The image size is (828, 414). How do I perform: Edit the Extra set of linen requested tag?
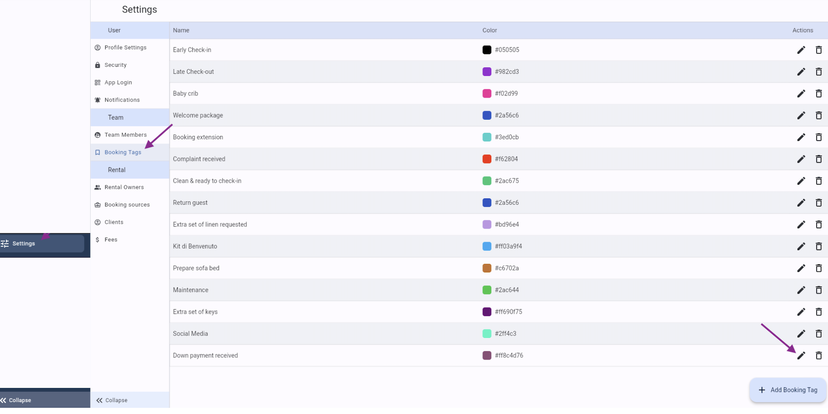[x=801, y=224]
